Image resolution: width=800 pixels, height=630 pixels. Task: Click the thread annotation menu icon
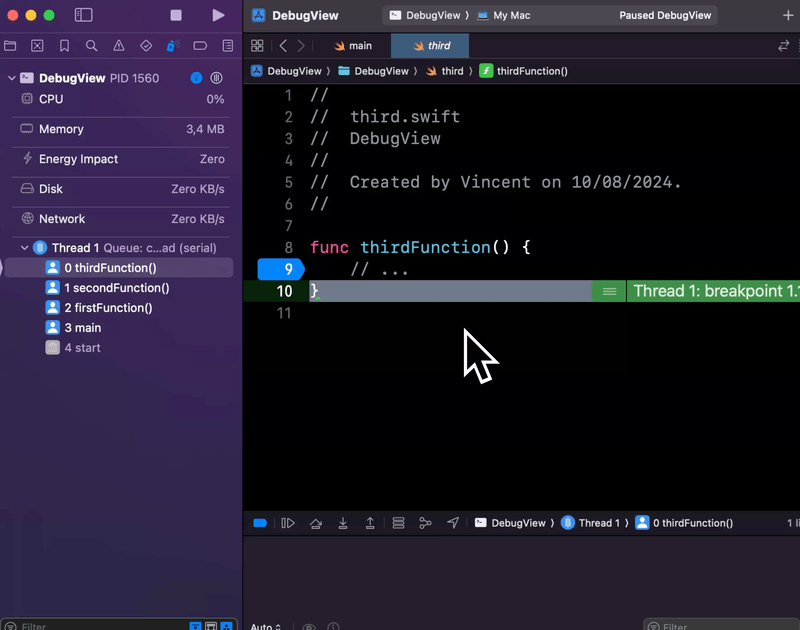[x=609, y=291]
